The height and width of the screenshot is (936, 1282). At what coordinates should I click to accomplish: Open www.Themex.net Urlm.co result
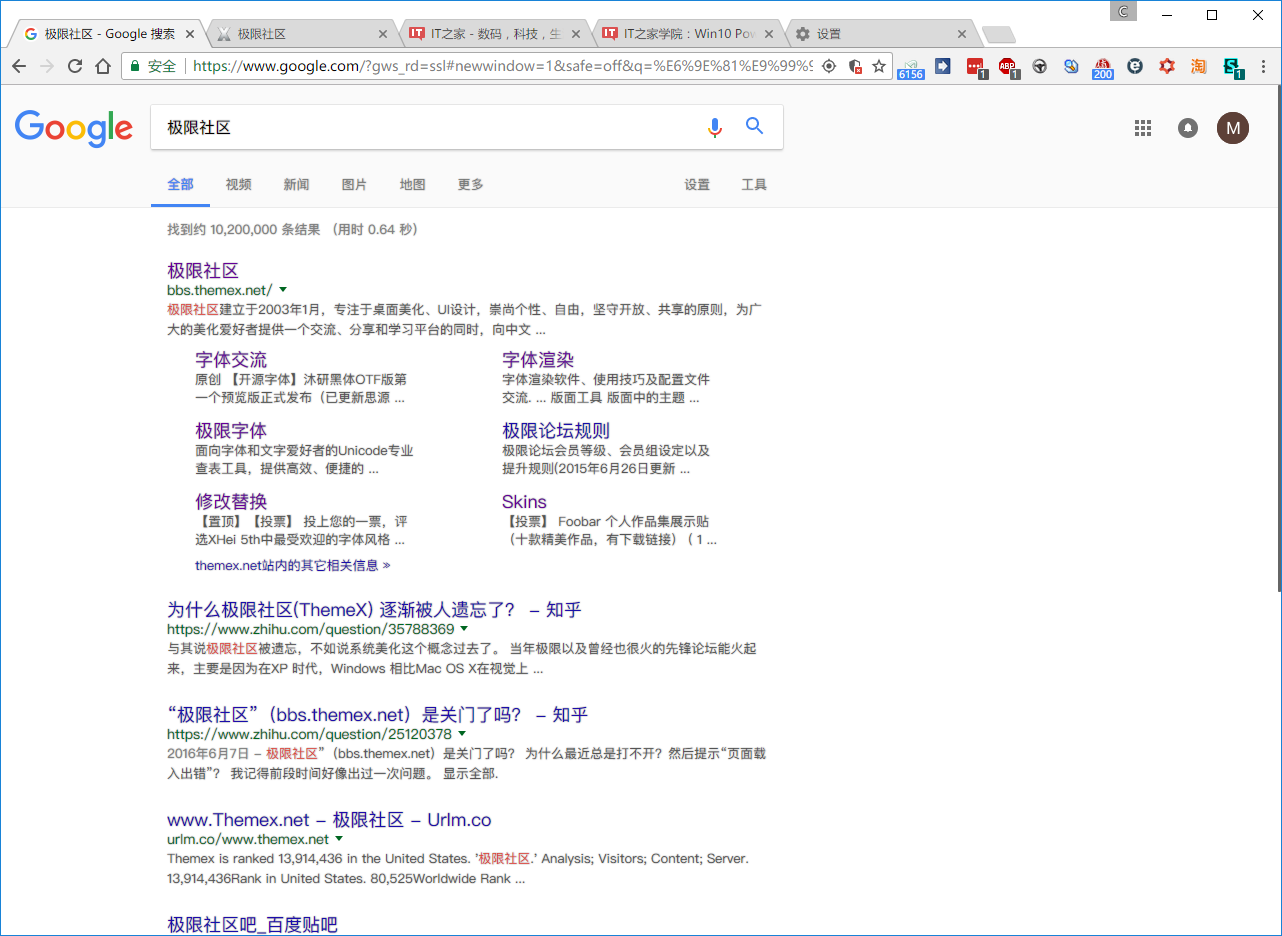(x=329, y=820)
